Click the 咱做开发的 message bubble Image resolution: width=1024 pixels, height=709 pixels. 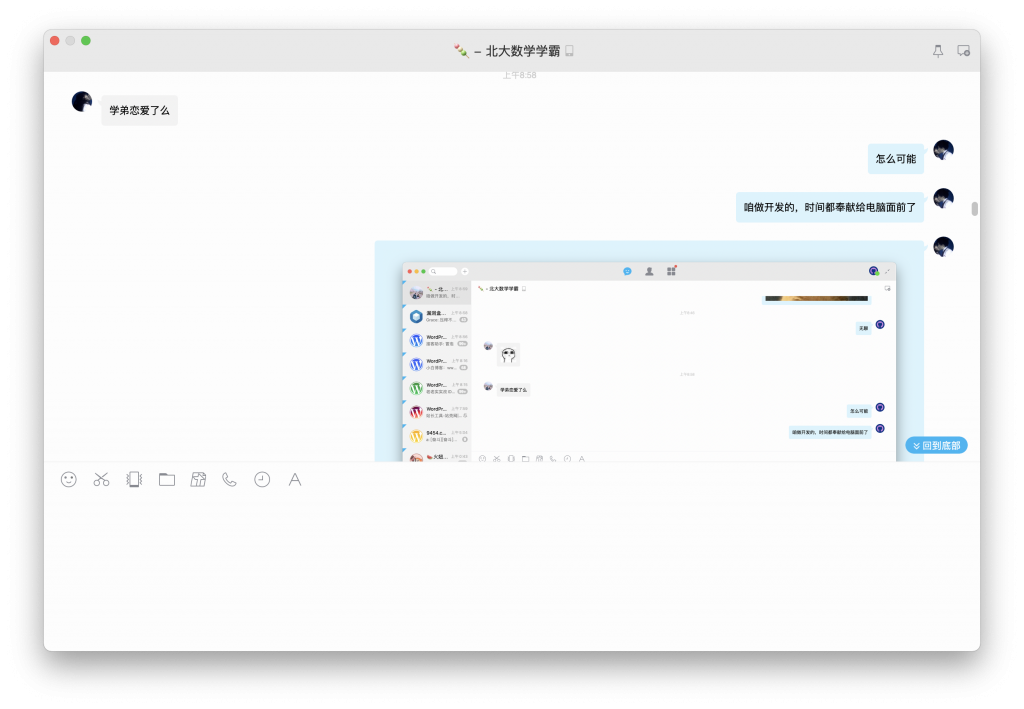tap(830, 206)
